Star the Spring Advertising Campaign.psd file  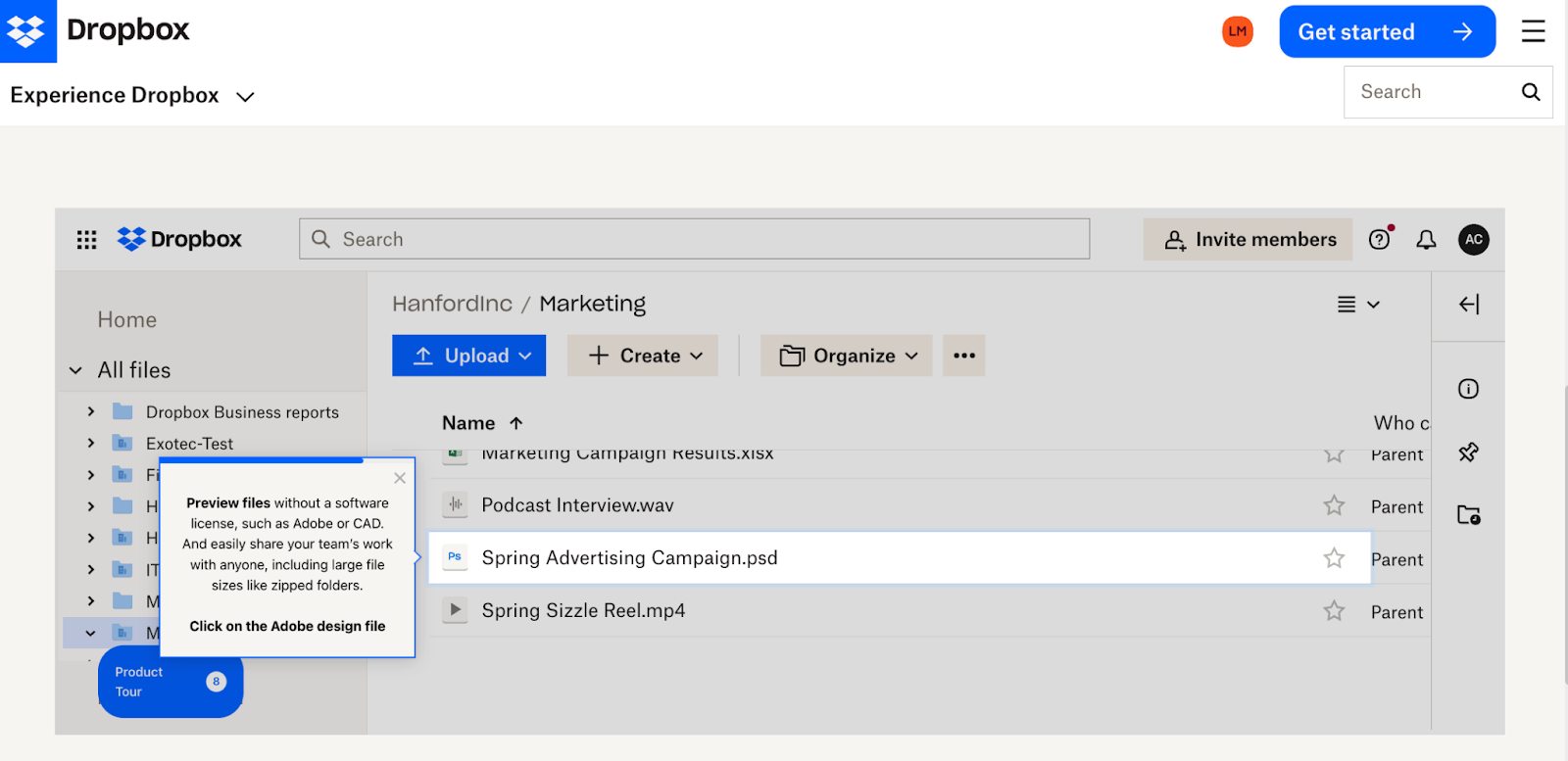click(1334, 558)
